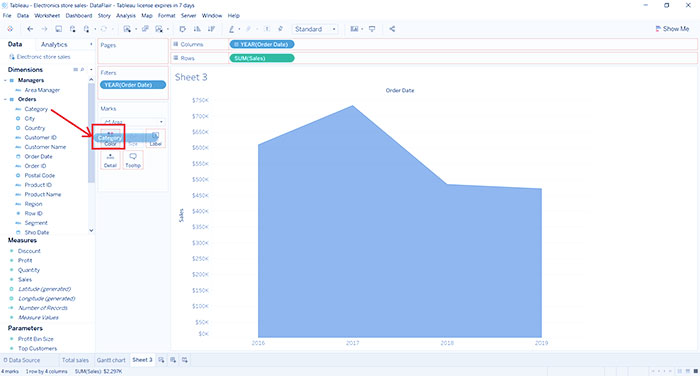700x376 pixels.
Task: Select the Postal Code dimension
Action: coord(40,175)
